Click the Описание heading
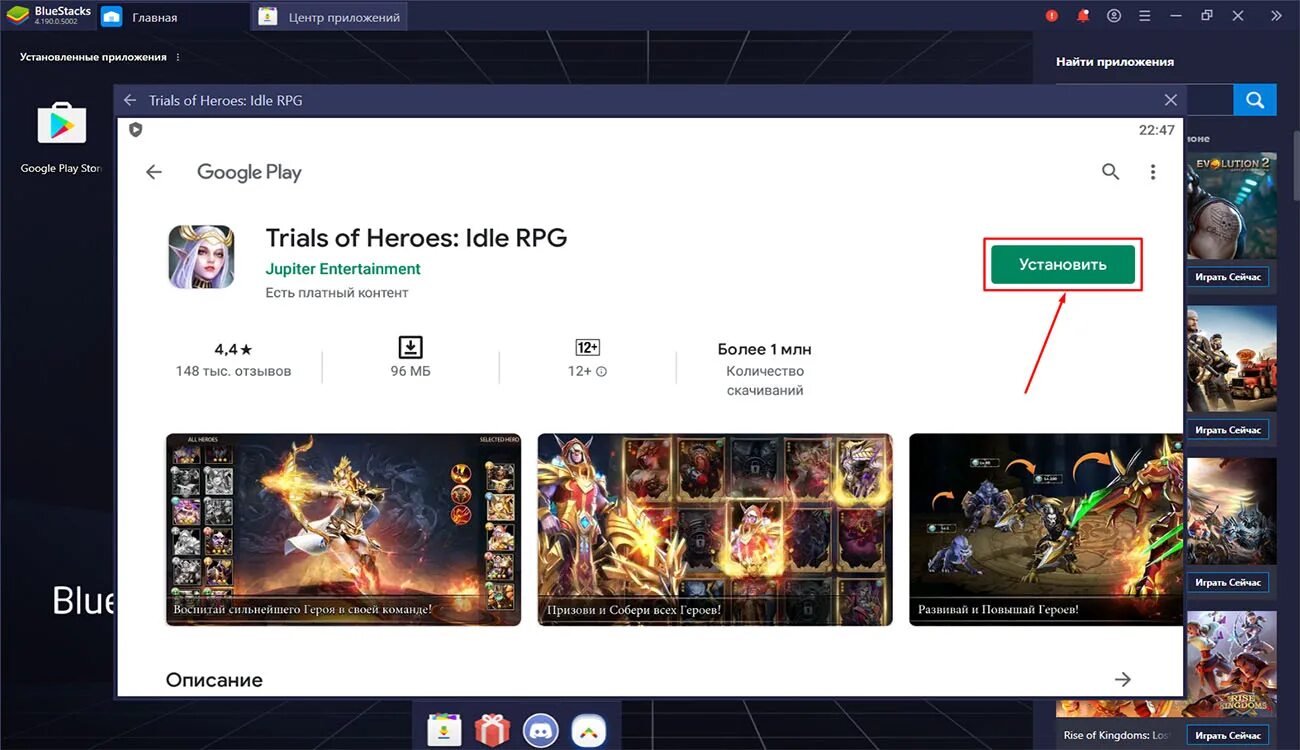Viewport: 1300px width, 750px height. (x=214, y=680)
